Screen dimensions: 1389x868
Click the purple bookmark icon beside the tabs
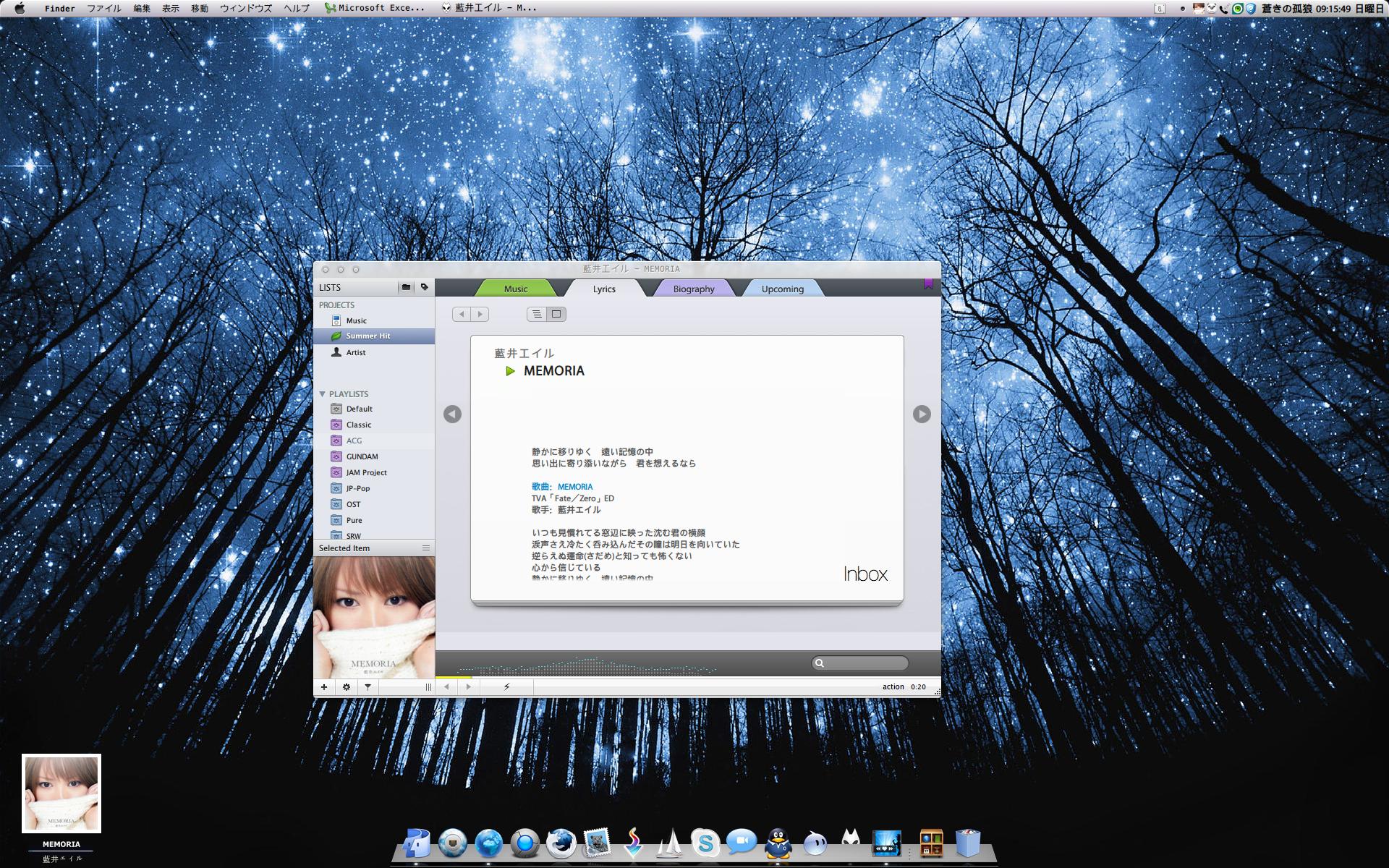tap(928, 284)
